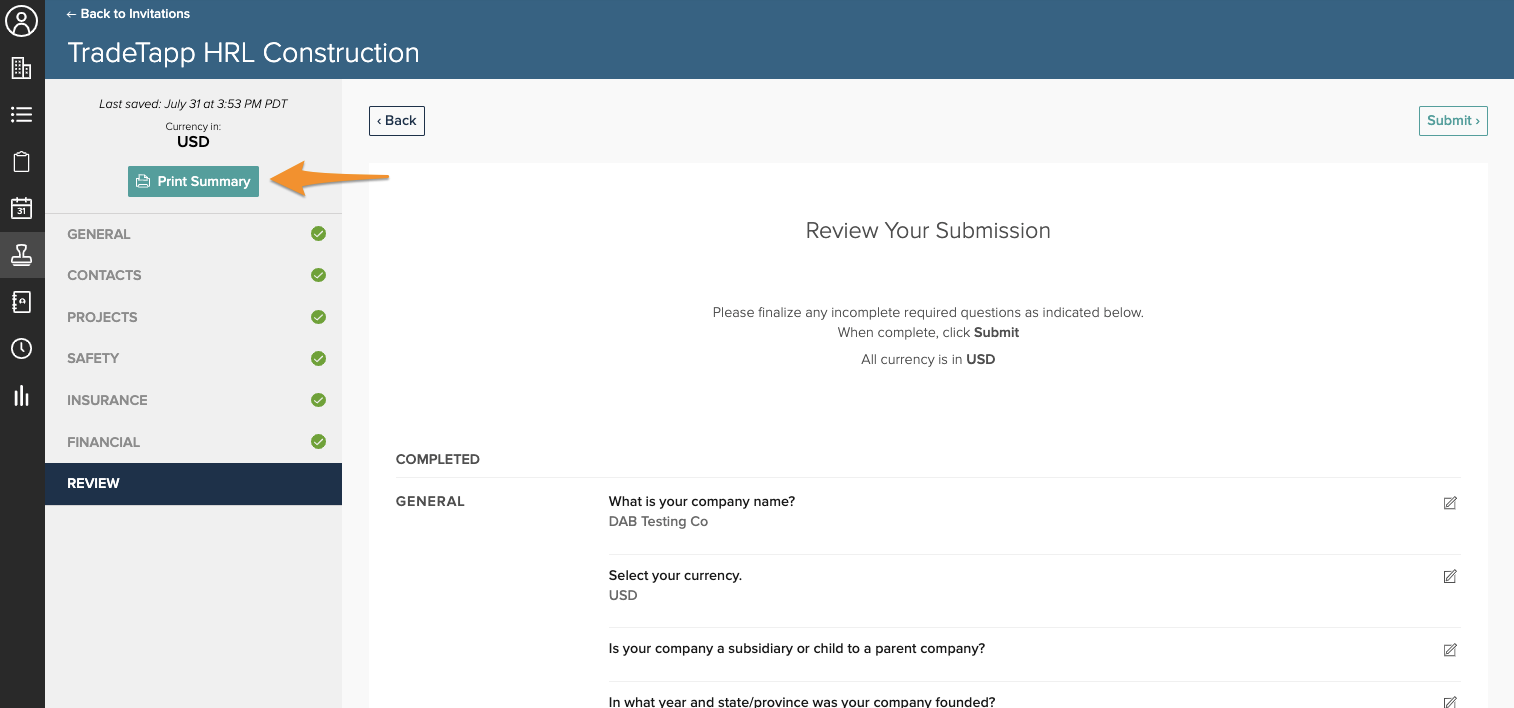Open the address book icon in sidebar
Viewport: 1514px width, 708px height.
[21, 302]
